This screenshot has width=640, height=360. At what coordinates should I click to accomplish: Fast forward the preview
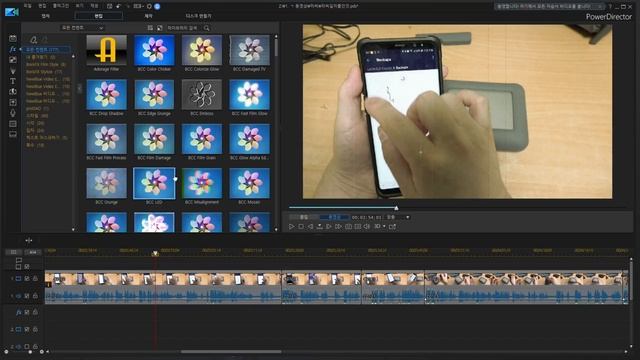point(338,226)
